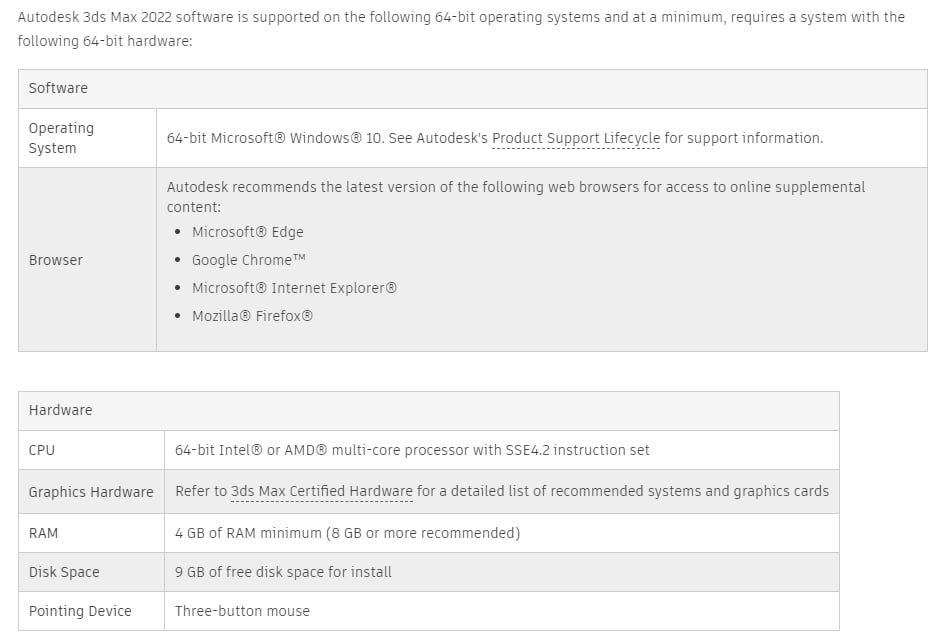This screenshot has width=944, height=644.
Task: Click the Mozilla Firefox list item
Action: click(x=252, y=316)
